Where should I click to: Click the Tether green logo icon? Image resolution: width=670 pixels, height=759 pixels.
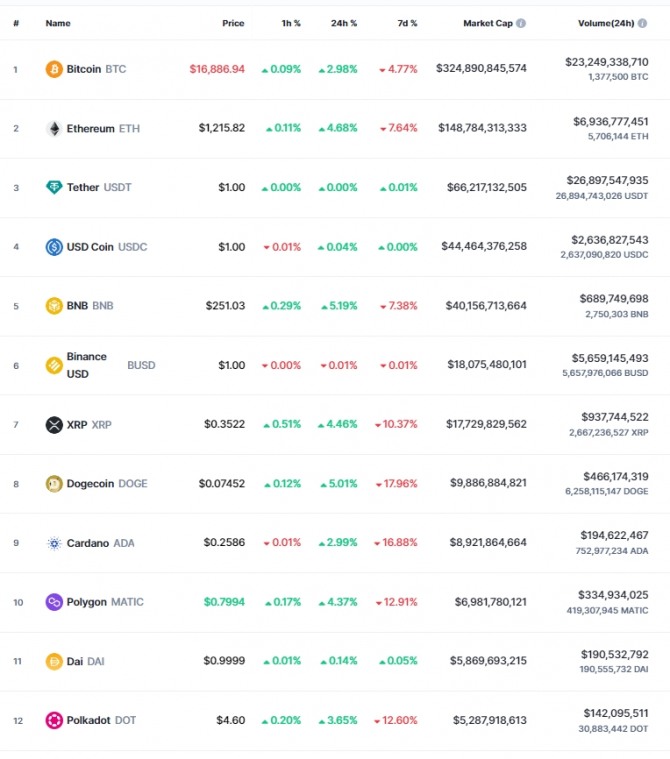click(x=54, y=187)
